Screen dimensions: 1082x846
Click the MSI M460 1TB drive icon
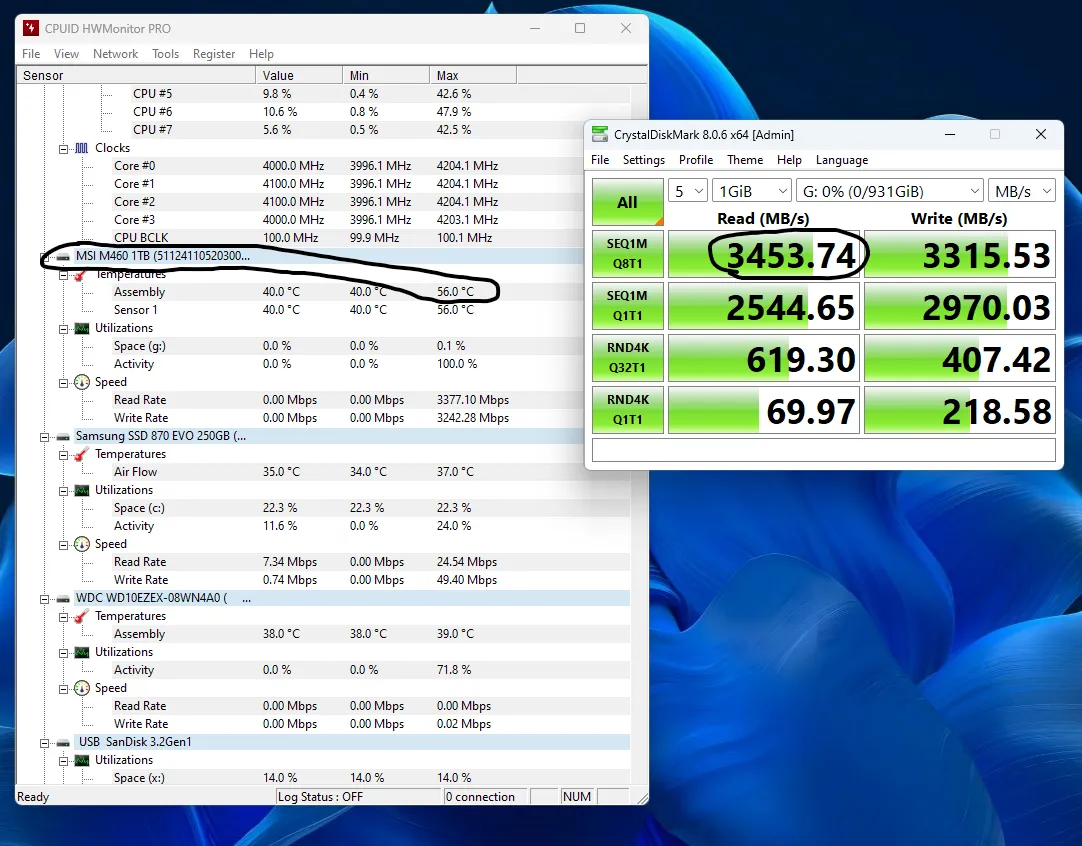[x=63, y=256]
